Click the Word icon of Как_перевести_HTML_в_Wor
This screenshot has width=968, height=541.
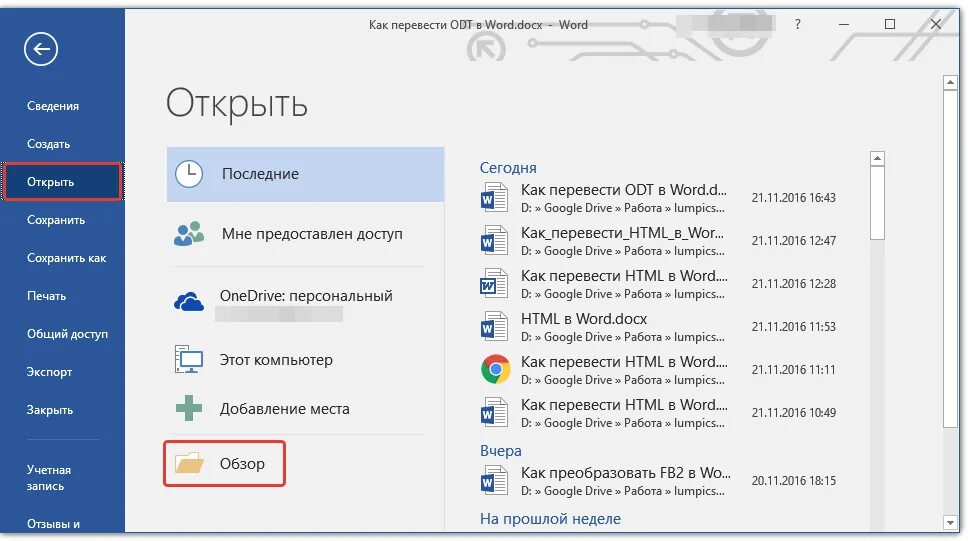pyautogui.click(x=494, y=240)
